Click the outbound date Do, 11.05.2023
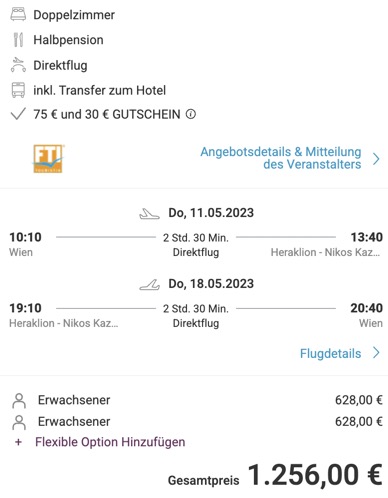Image resolution: width=388 pixels, height=498 pixels. [211, 213]
